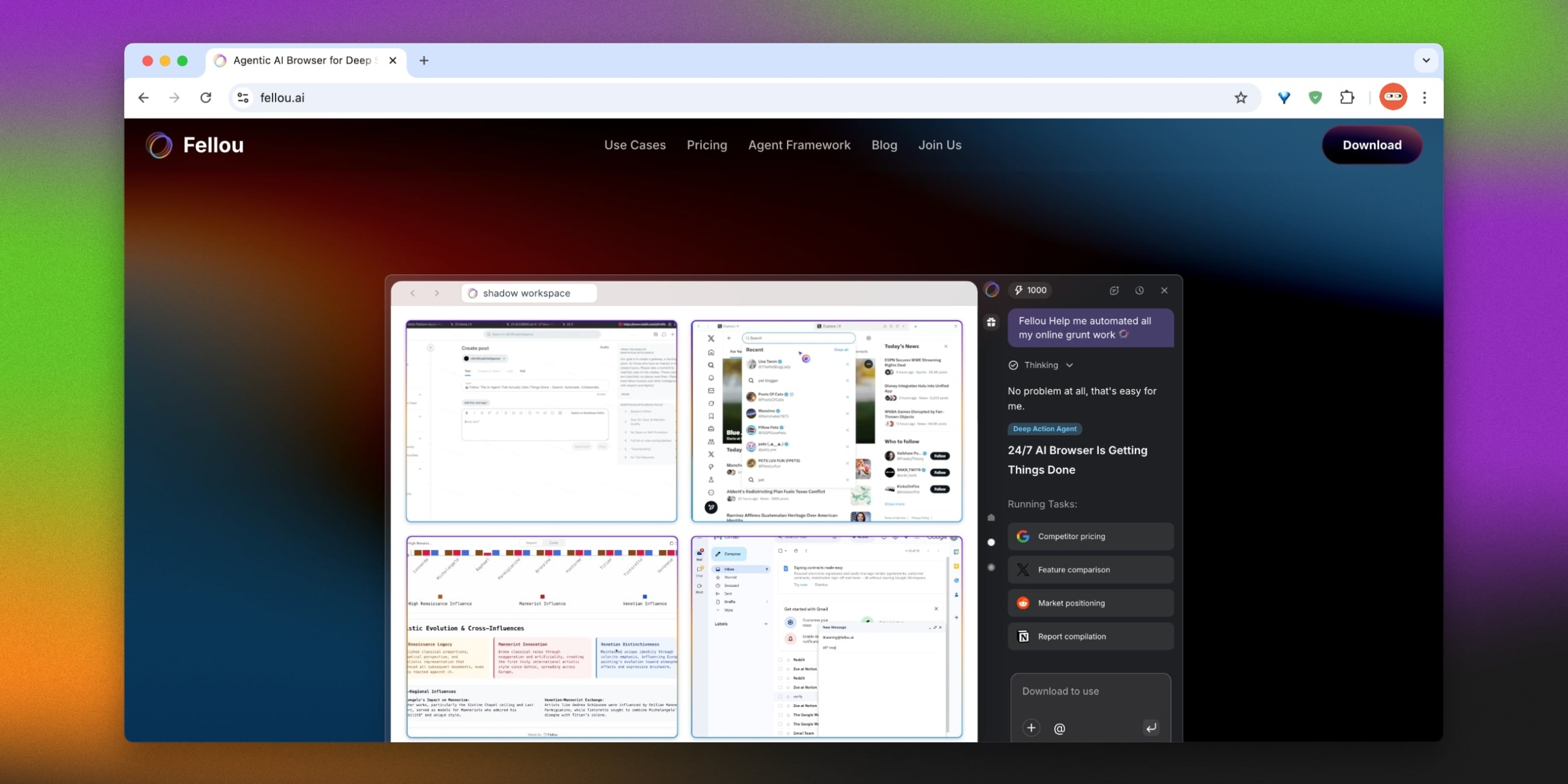Reload the fellou.ai page

coord(206,97)
